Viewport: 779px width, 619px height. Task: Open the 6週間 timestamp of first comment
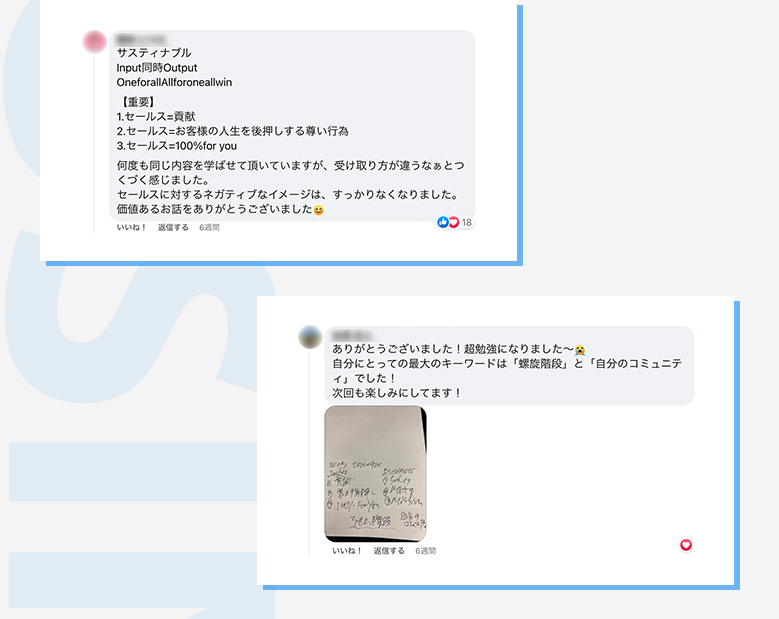coord(209,228)
